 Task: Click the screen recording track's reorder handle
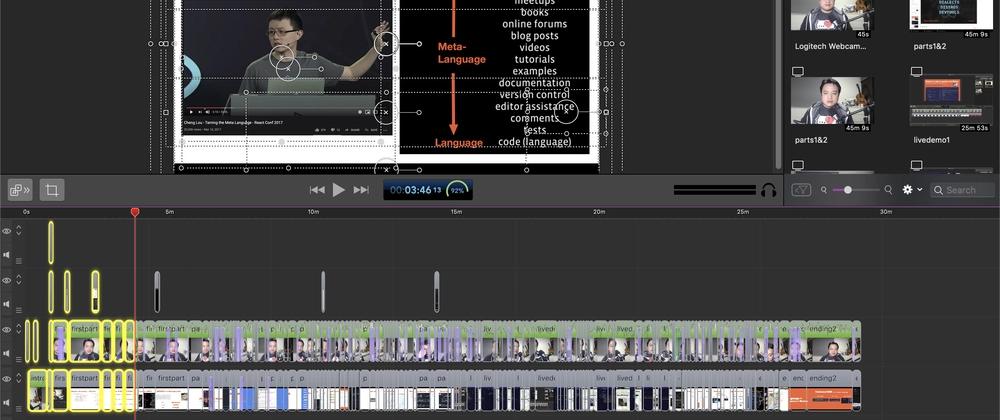tap(18, 407)
